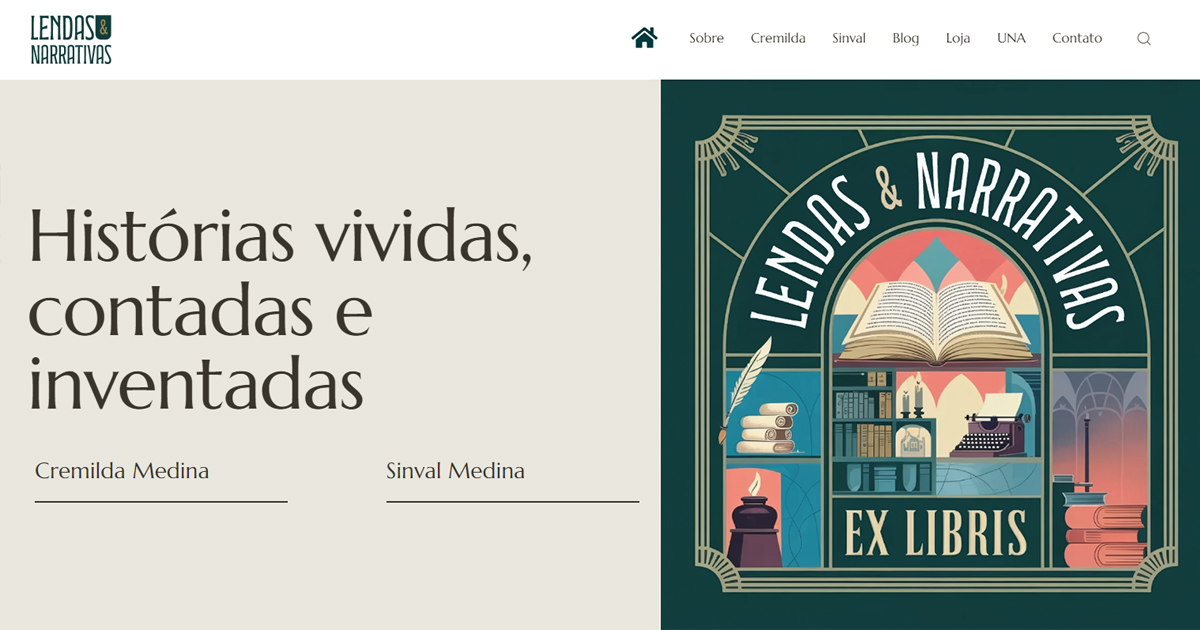
Task: Click the home icon in the navigation
Action: point(644,38)
